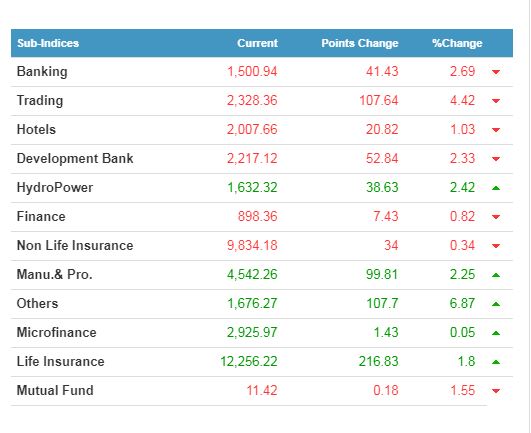Image resolution: width=531 pixels, height=433 pixels.
Task: Click the green up arrow beside Others
Action: [x=496, y=304]
